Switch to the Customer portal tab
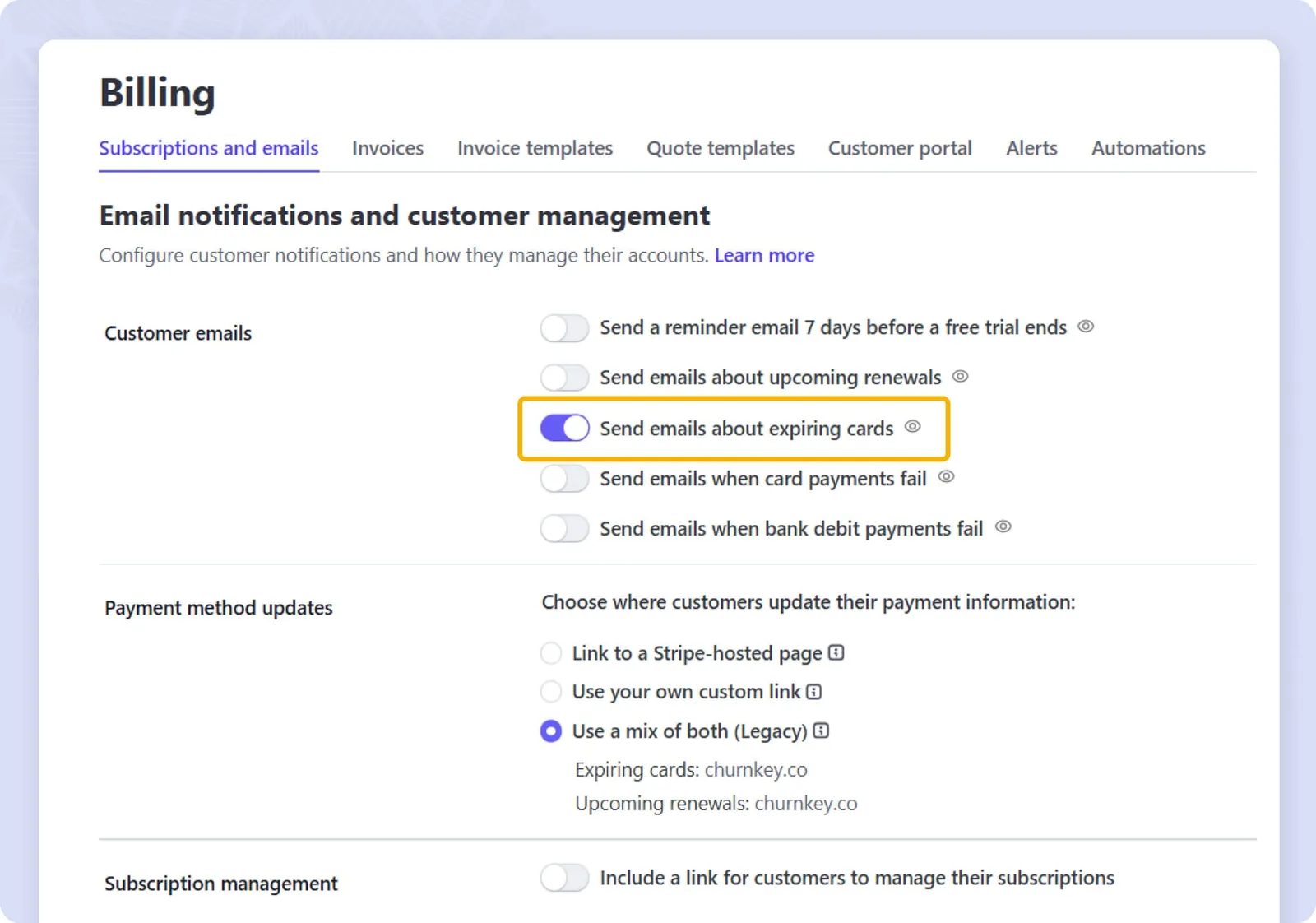 click(900, 148)
